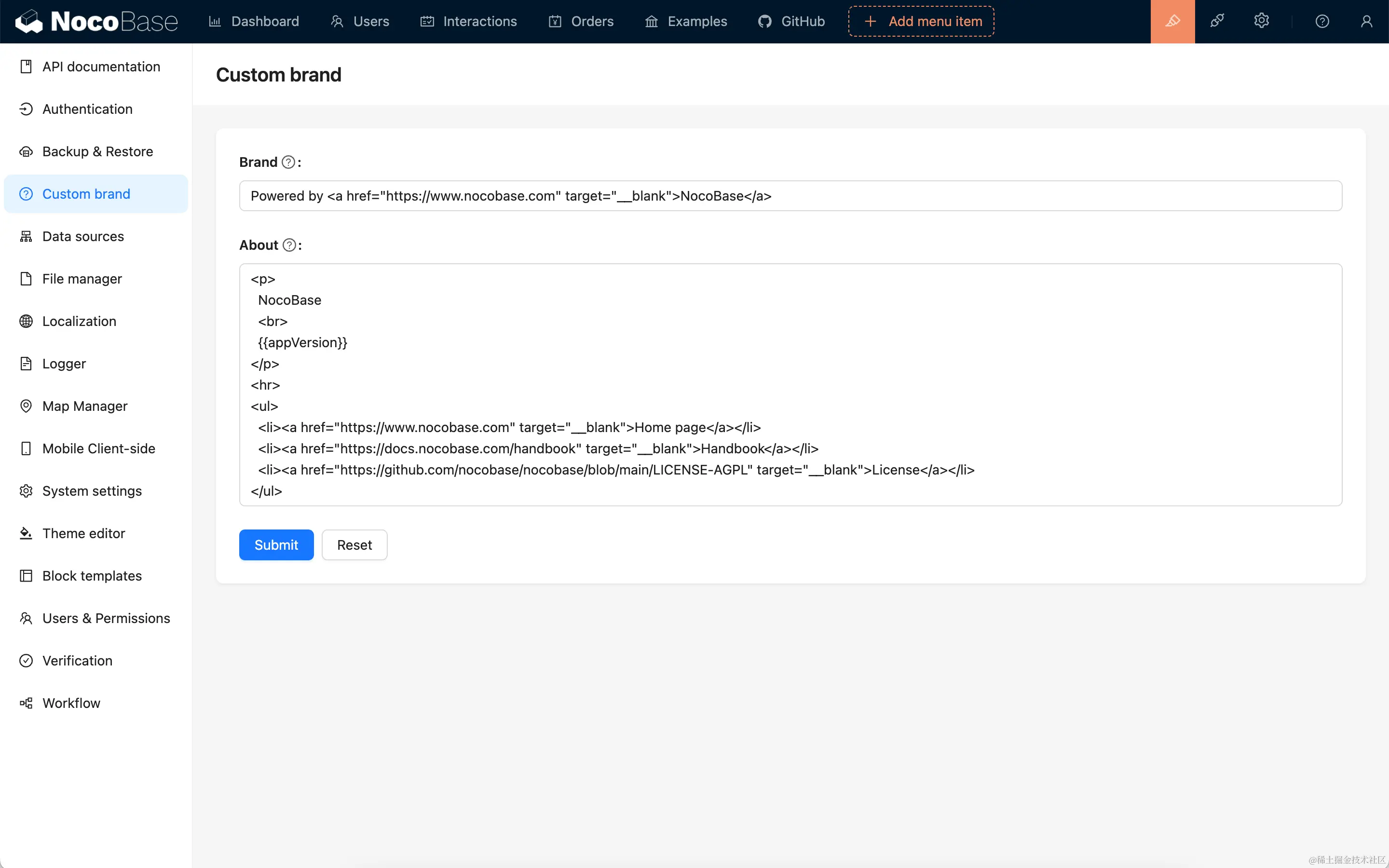Click the Brand help tooltip icon
Image resolution: width=1389 pixels, height=868 pixels.
coord(289,163)
